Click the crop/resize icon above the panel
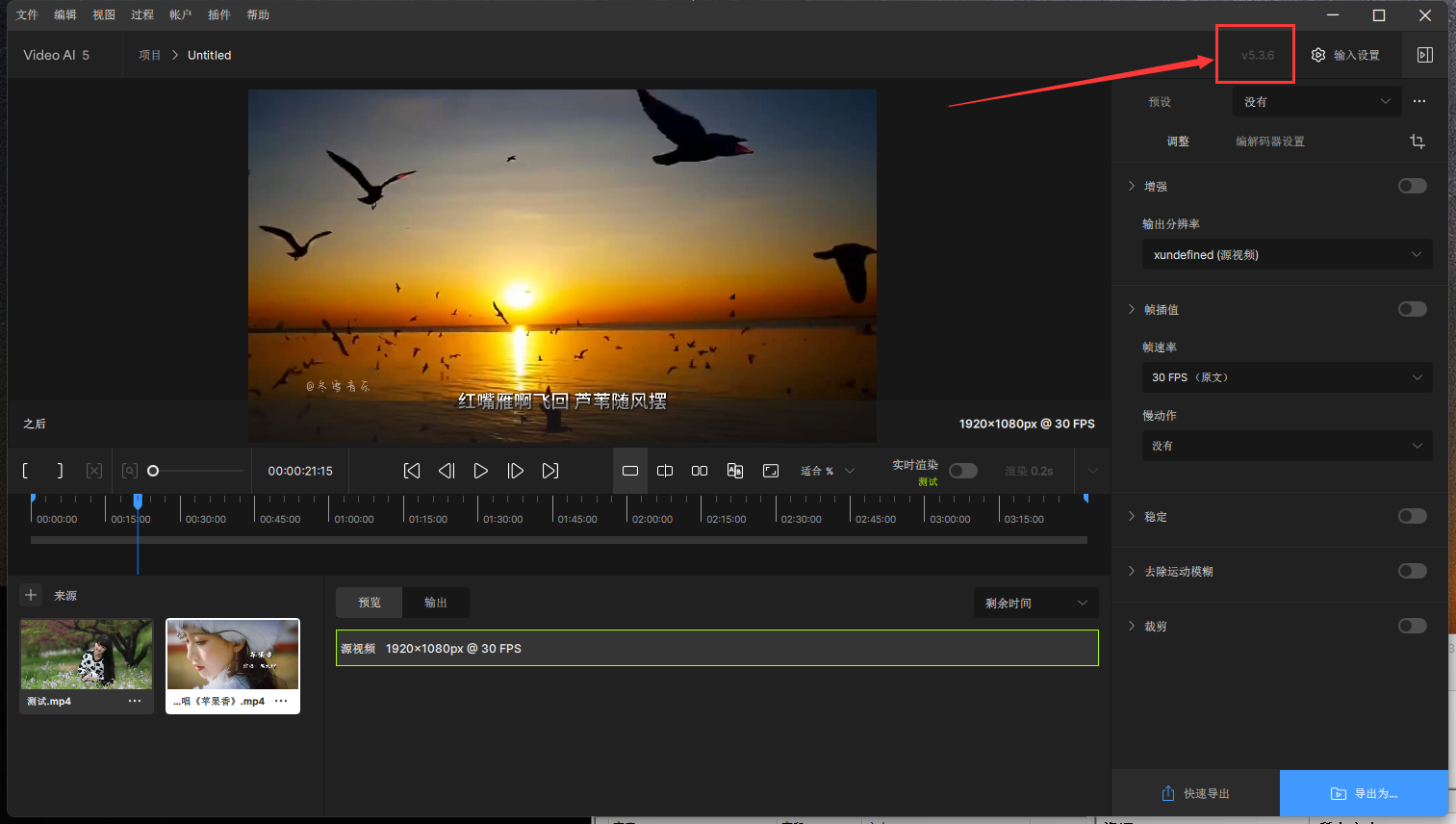The image size is (1456, 824). (1417, 142)
